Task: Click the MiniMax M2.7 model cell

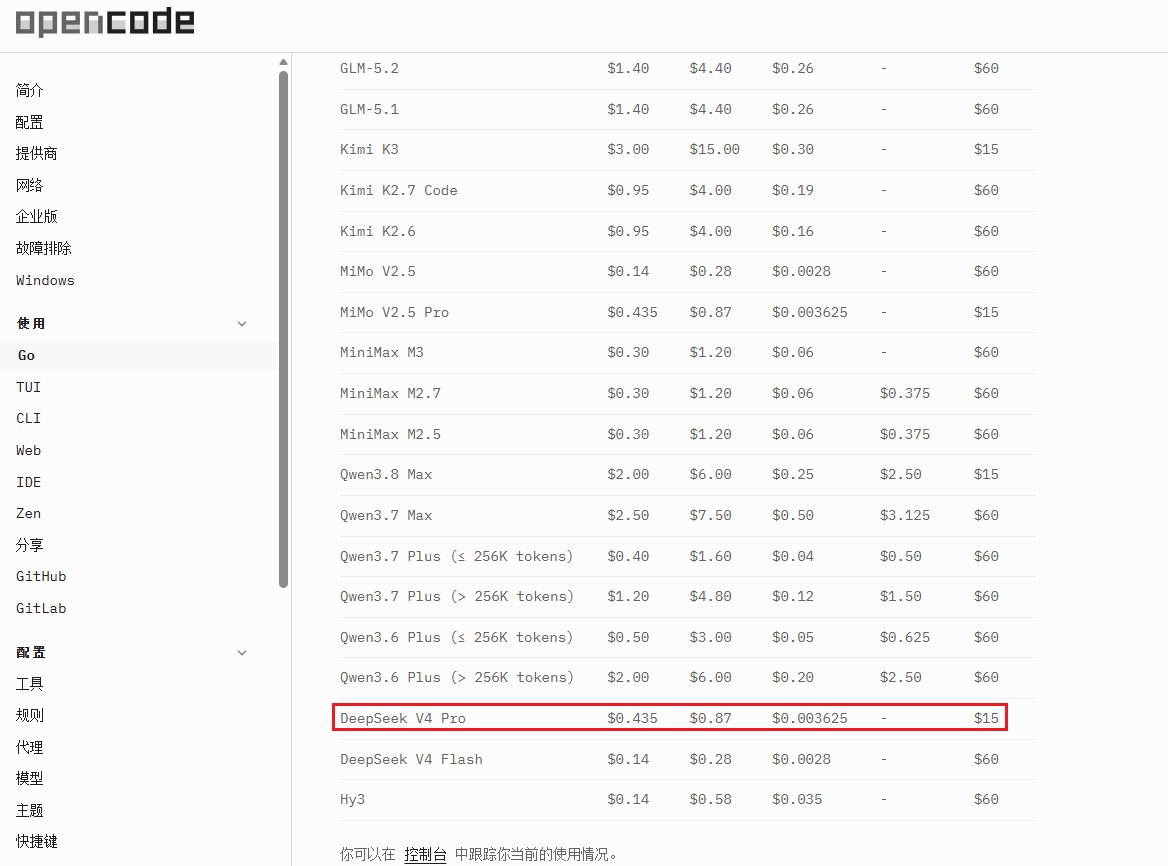Action: (390, 394)
